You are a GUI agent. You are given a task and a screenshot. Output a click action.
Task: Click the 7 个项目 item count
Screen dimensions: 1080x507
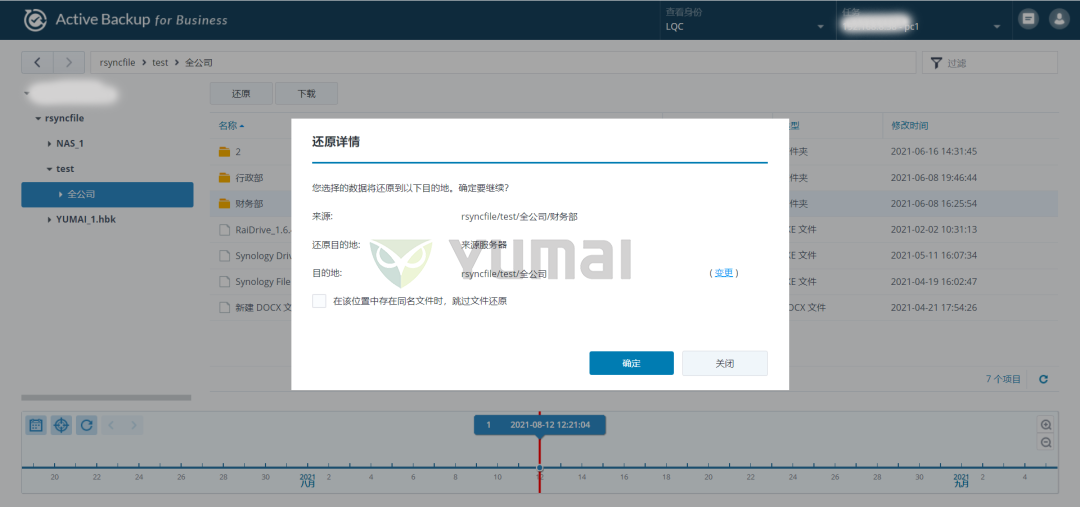coord(1003,379)
